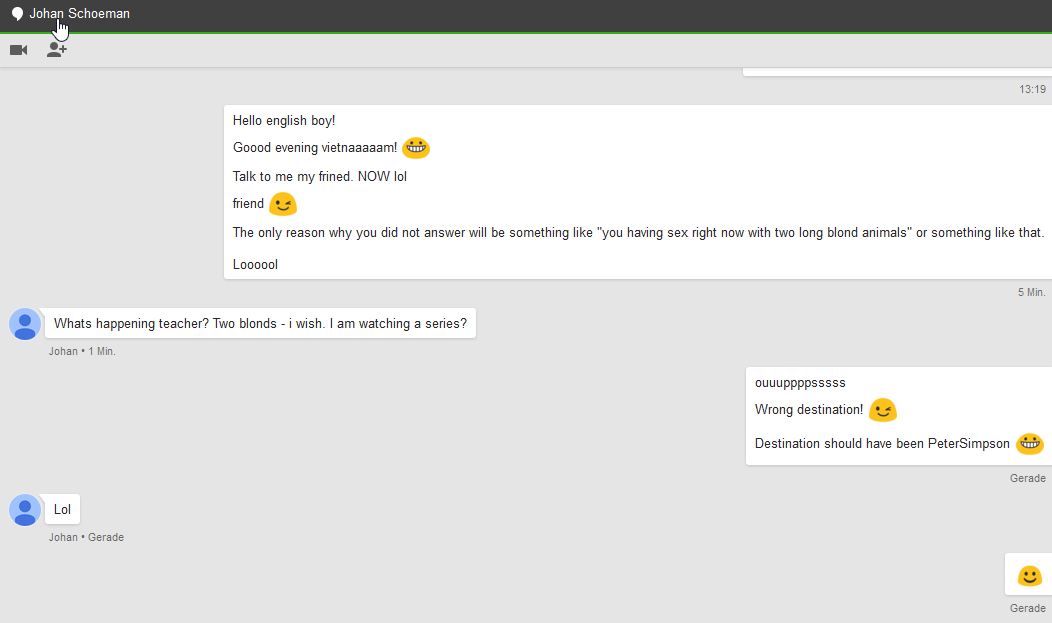Open Johan's avatar beside 'Whats happening teacher' message
The width and height of the screenshot is (1052, 623).
point(25,324)
